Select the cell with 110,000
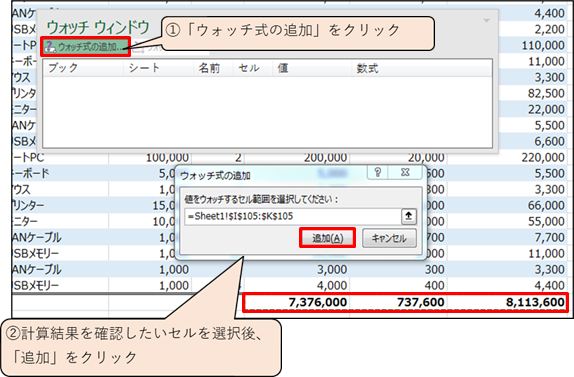 533,45
